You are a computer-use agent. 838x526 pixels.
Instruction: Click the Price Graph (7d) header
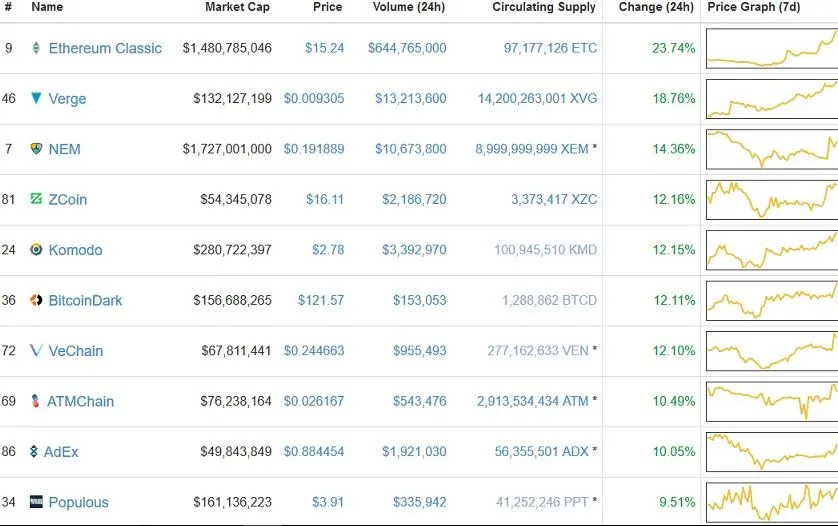coord(754,7)
